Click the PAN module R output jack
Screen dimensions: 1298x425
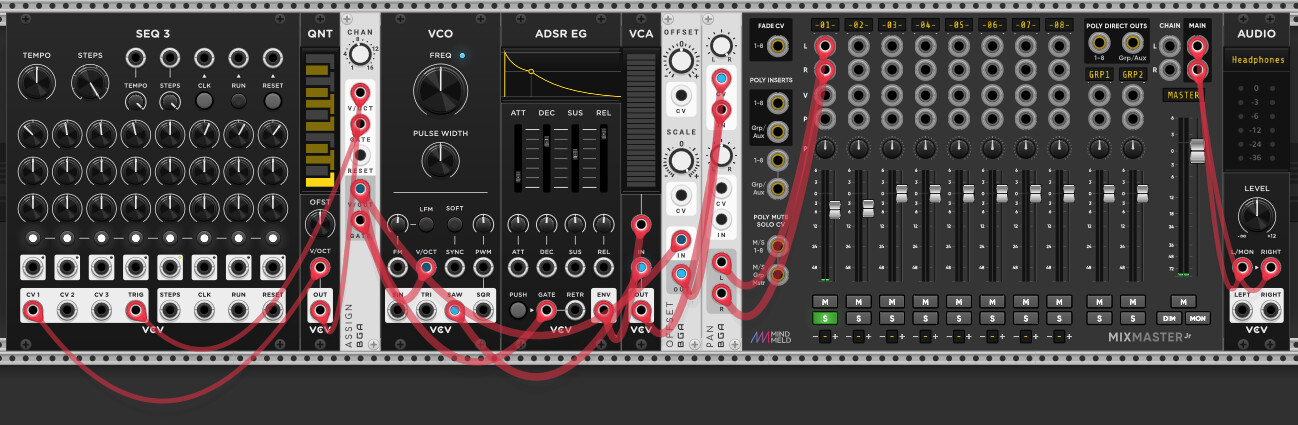coord(720,293)
